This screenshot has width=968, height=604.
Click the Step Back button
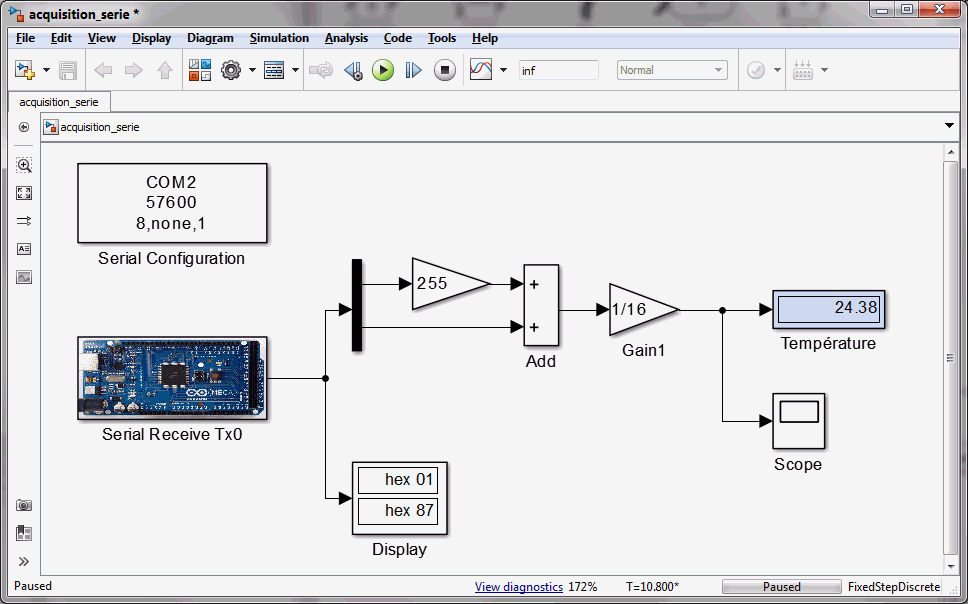pyautogui.click(x=353, y=70)
